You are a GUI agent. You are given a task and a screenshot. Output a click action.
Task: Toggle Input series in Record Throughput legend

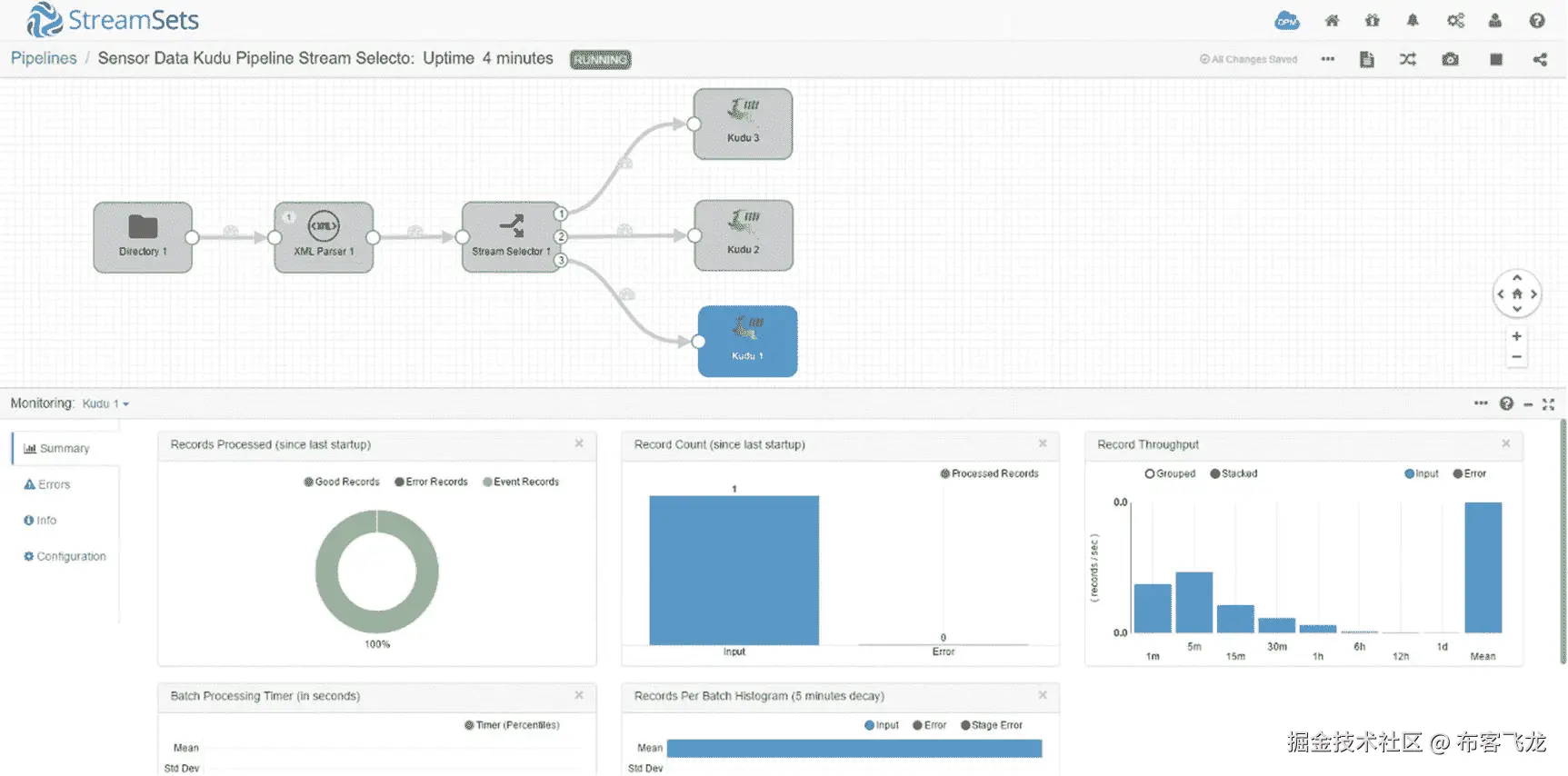click(1422, 473)
